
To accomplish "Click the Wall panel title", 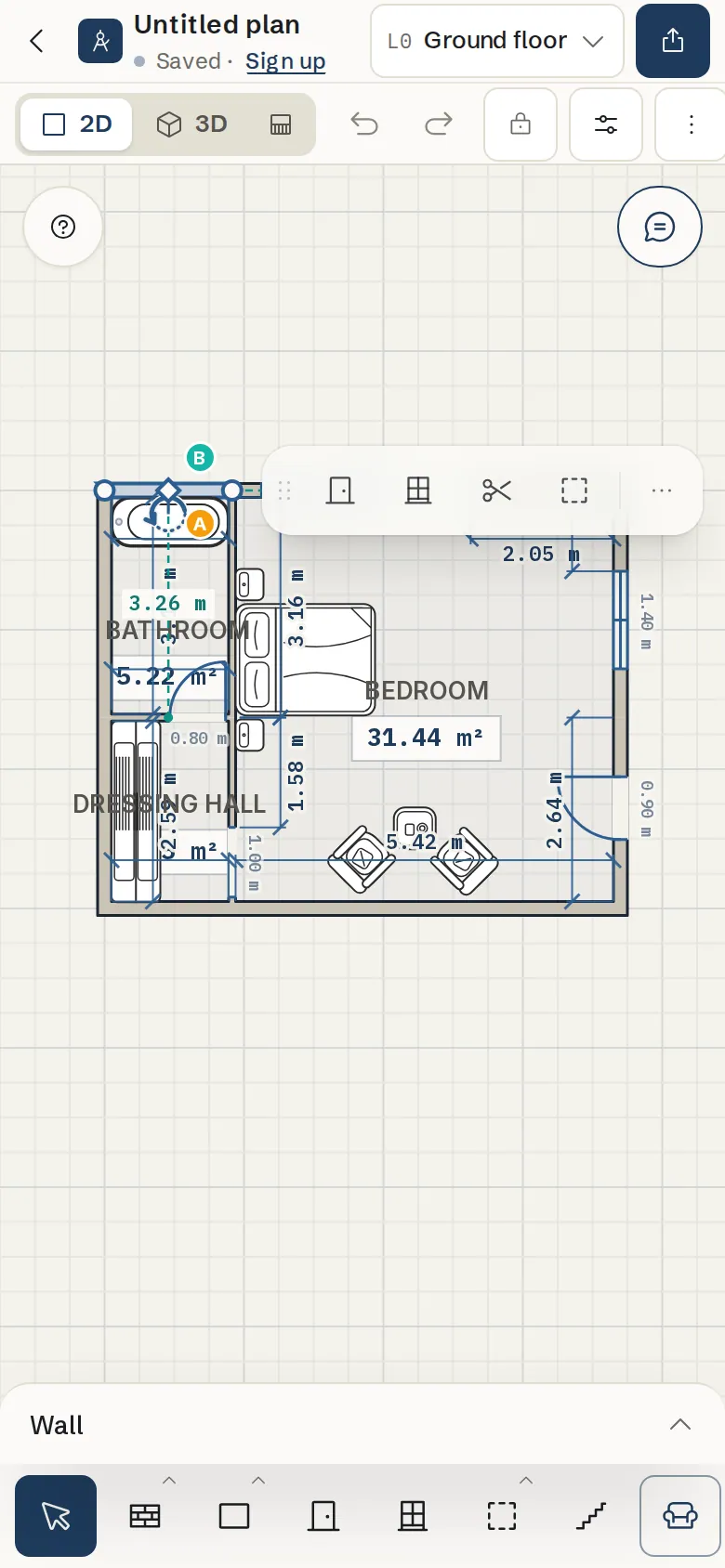I will click(x=57, y=1426).
